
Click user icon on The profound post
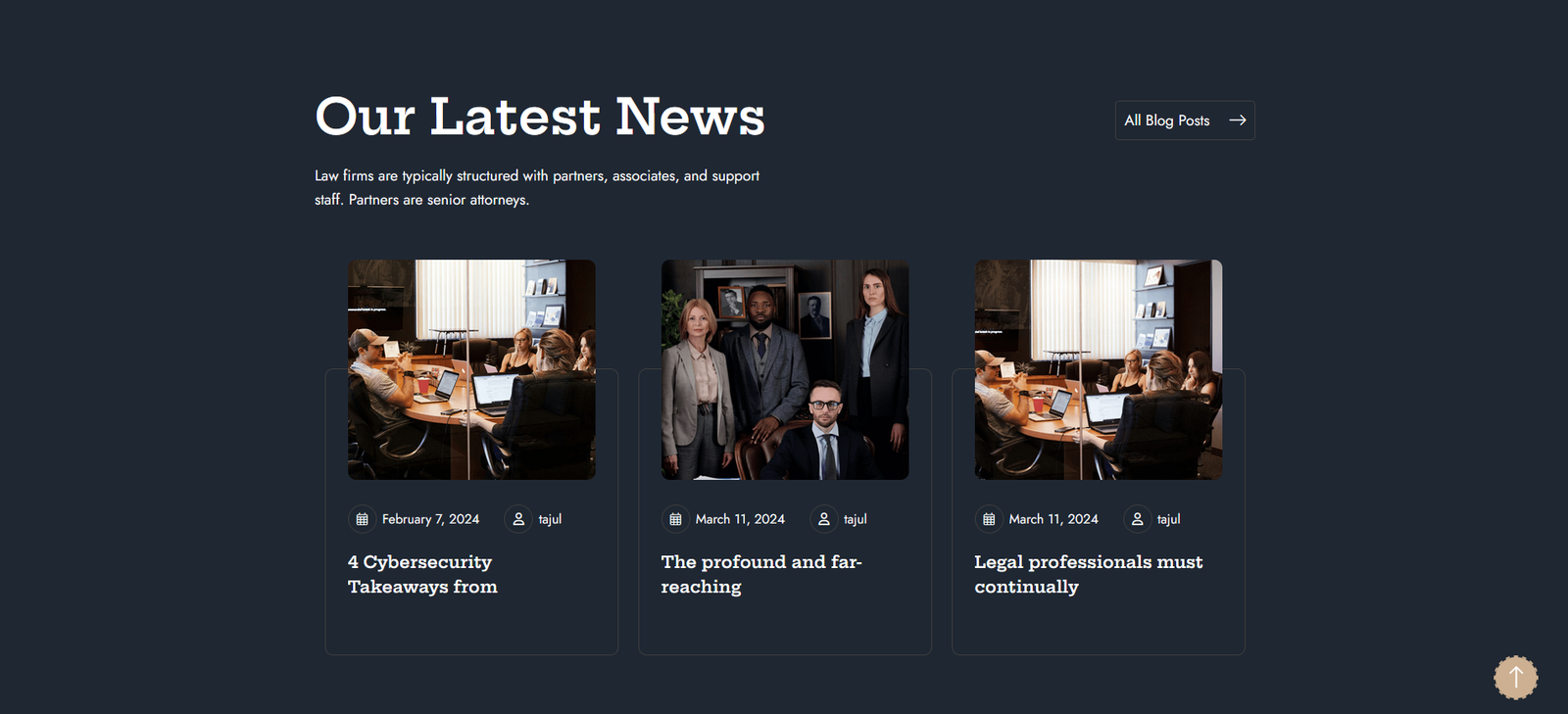[824, 519]
